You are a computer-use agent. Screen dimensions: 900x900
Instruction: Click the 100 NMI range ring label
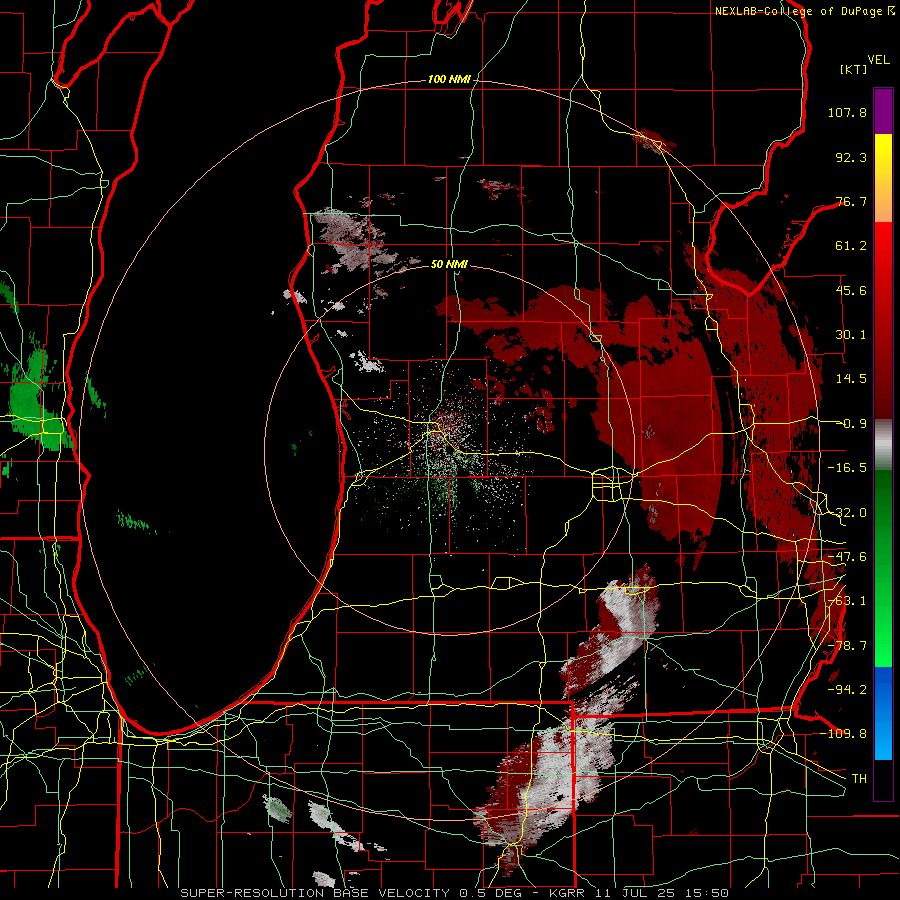click(449, 79)
